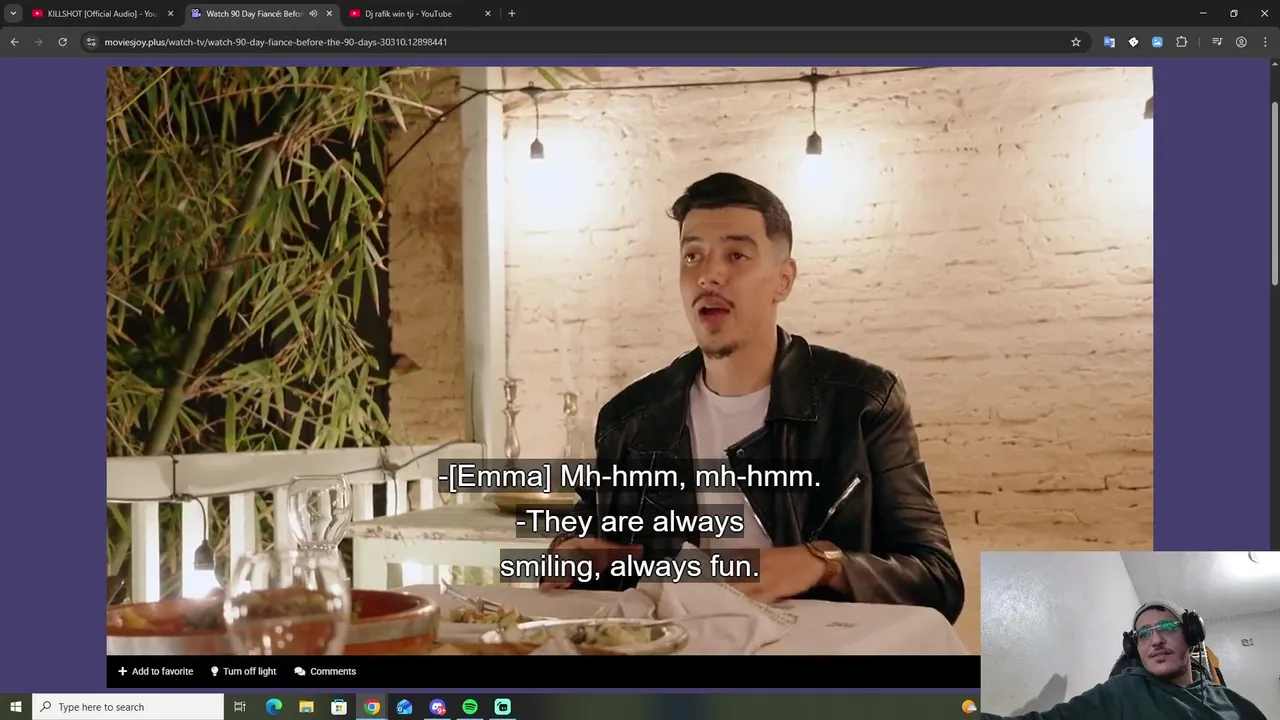Bookmark this page with the star icon
The width and height of the screenshot is (1280, 720).
pos(1076,42)
